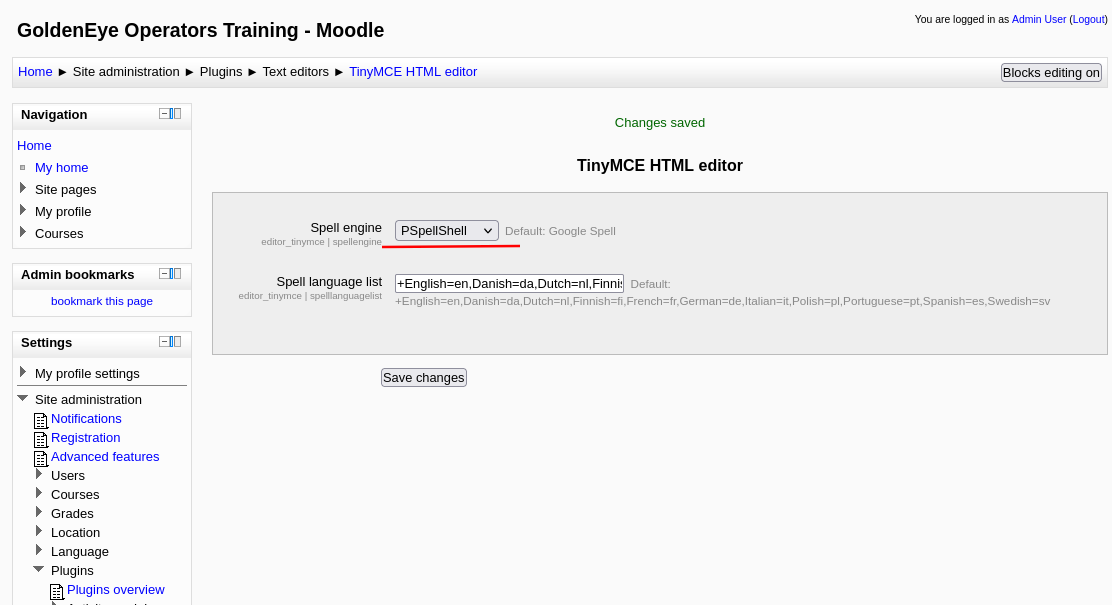The width and height of the screenshot is (1112, 605).
Task: Open the Admin User profile link
Action: (x=1039, y=19)
